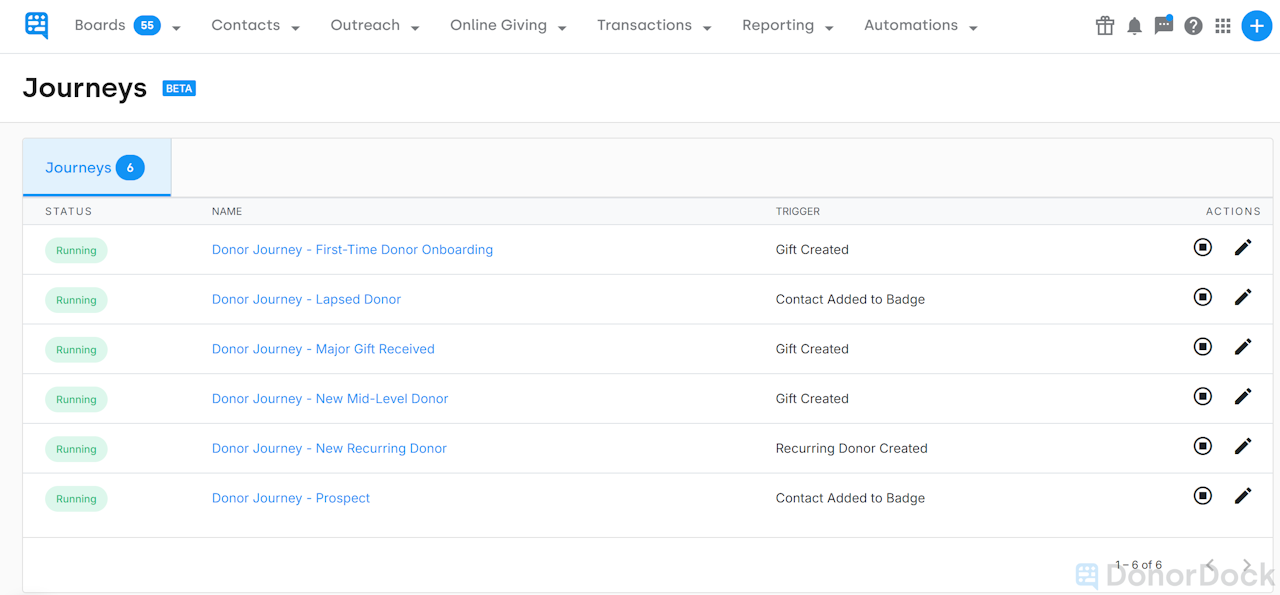Stop the Prospect journey

pos(1203,495)
